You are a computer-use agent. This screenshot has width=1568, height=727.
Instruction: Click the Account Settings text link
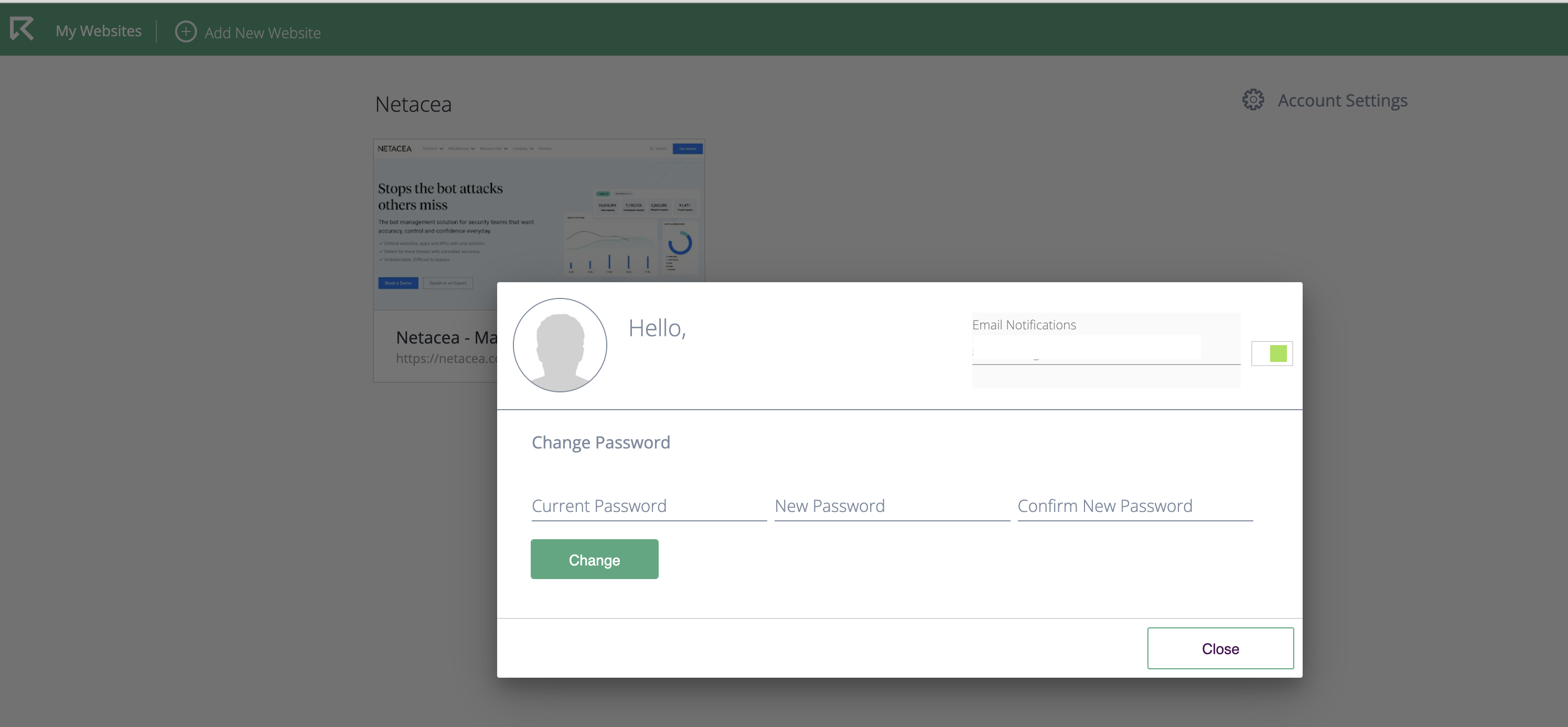[1342, 101]
